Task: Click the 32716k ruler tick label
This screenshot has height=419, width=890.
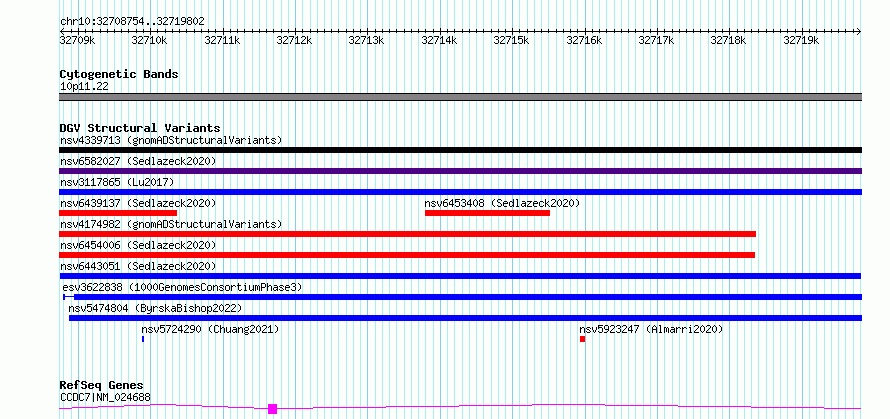Action: [x=584, y=40]
